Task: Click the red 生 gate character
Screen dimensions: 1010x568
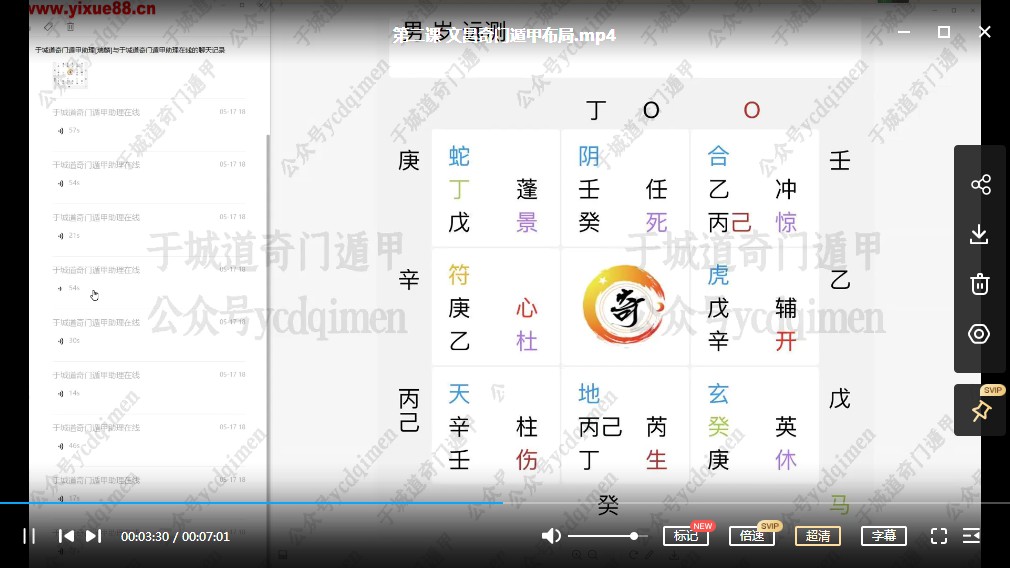Action: pos(656,460)
